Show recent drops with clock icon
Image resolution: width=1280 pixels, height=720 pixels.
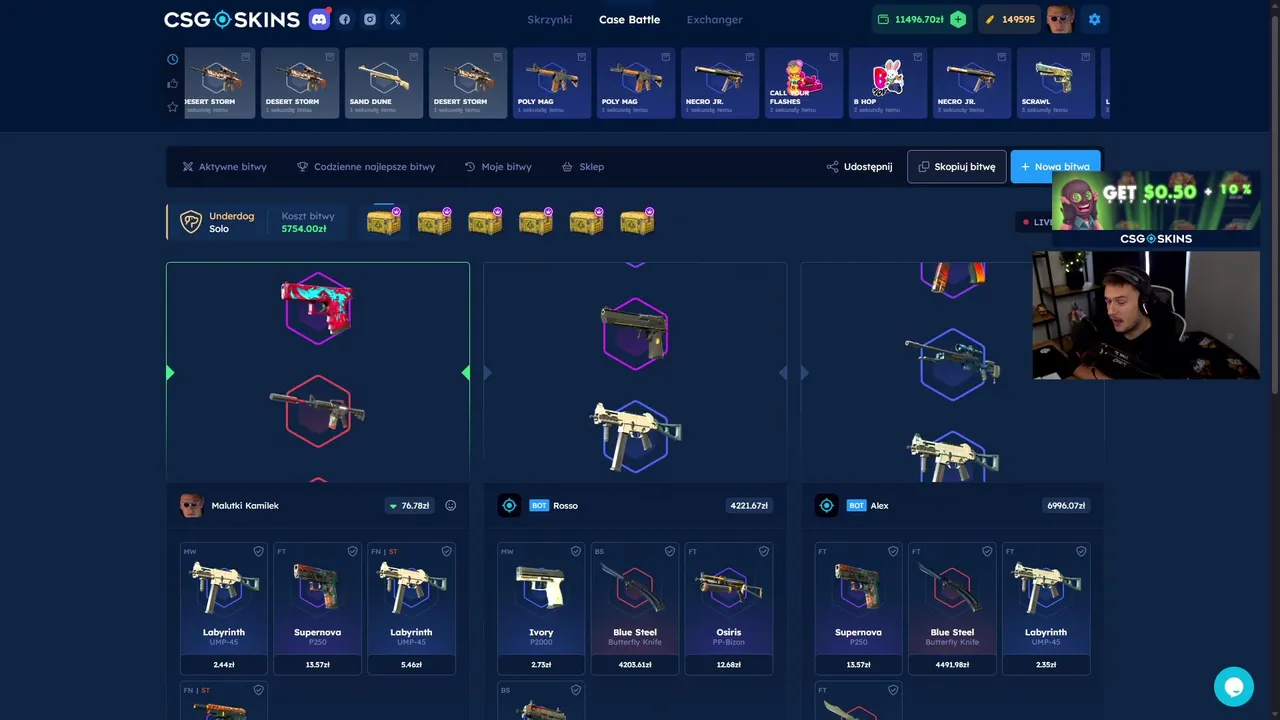point(173,59)
